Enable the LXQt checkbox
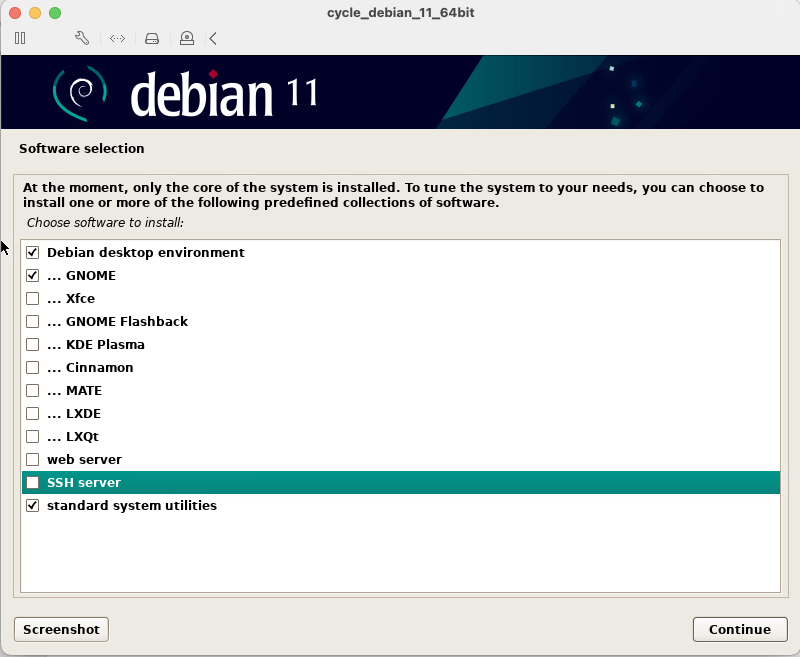The width and height of the screenshot is (800, 657). [33, 437]
